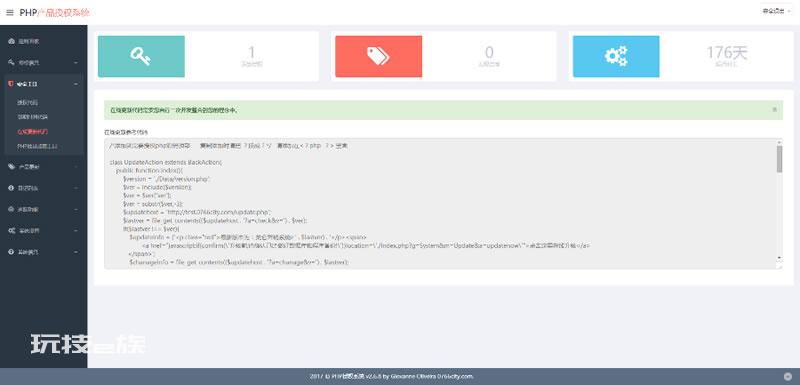Click inside the UpdateAction code text area
Image resolution: width=800 pixels, height=385 pixels.
pos(440,202)
